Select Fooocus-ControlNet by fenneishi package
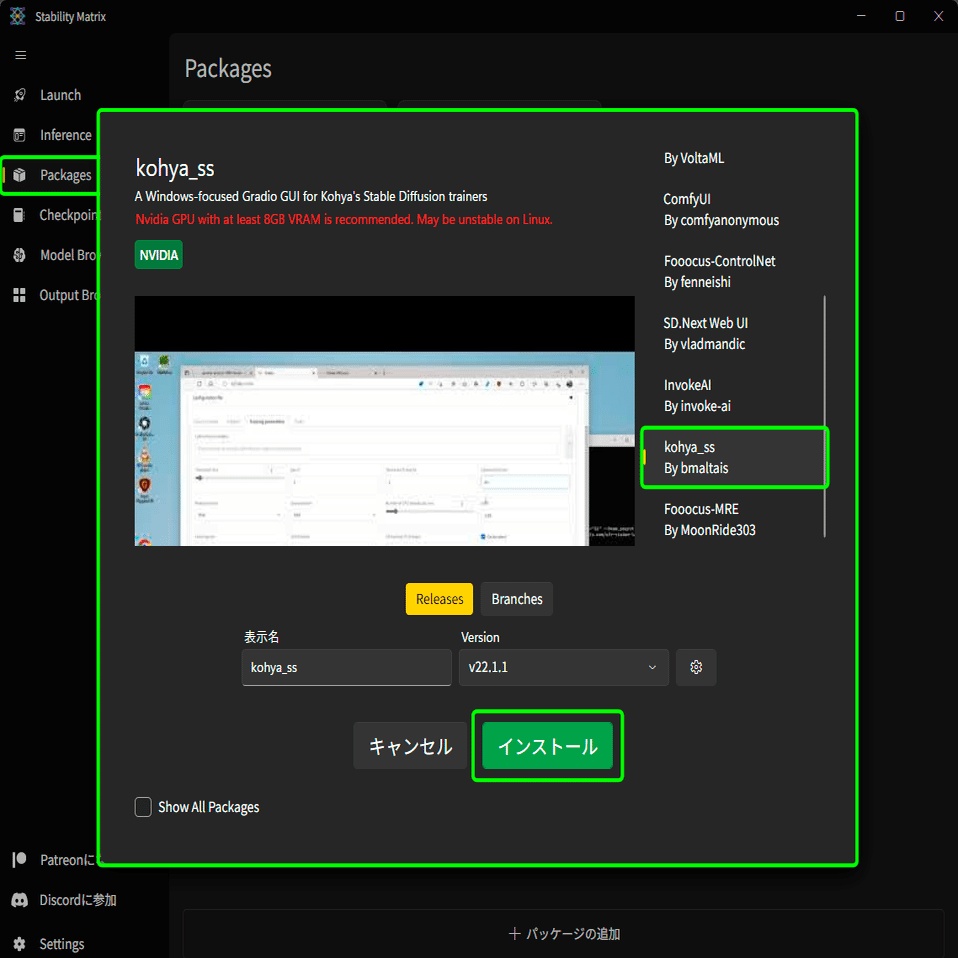Image resolution: width=958 pixels, height=958 pixels. click(733, 271)
